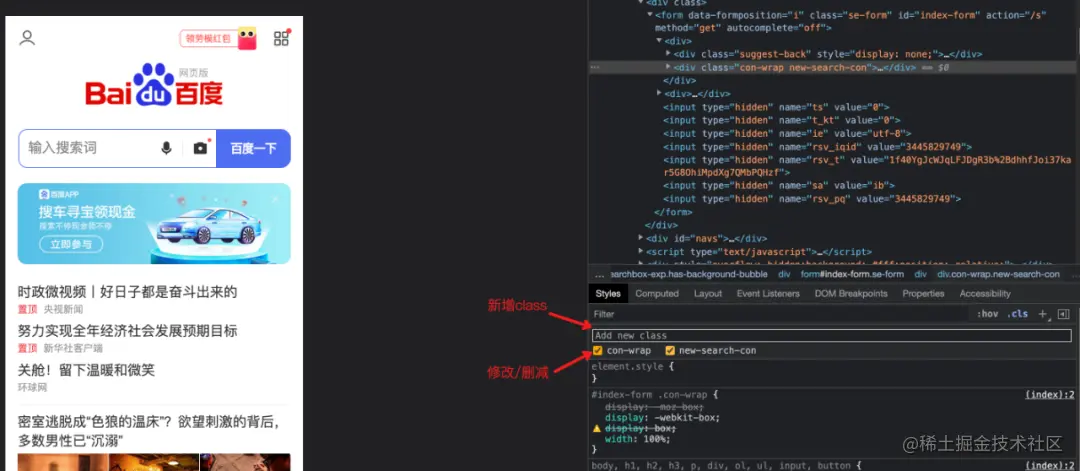This screenshot has width=1080, height=471.
Task: Collapse the form#index-form node
Action: (650, 14)
